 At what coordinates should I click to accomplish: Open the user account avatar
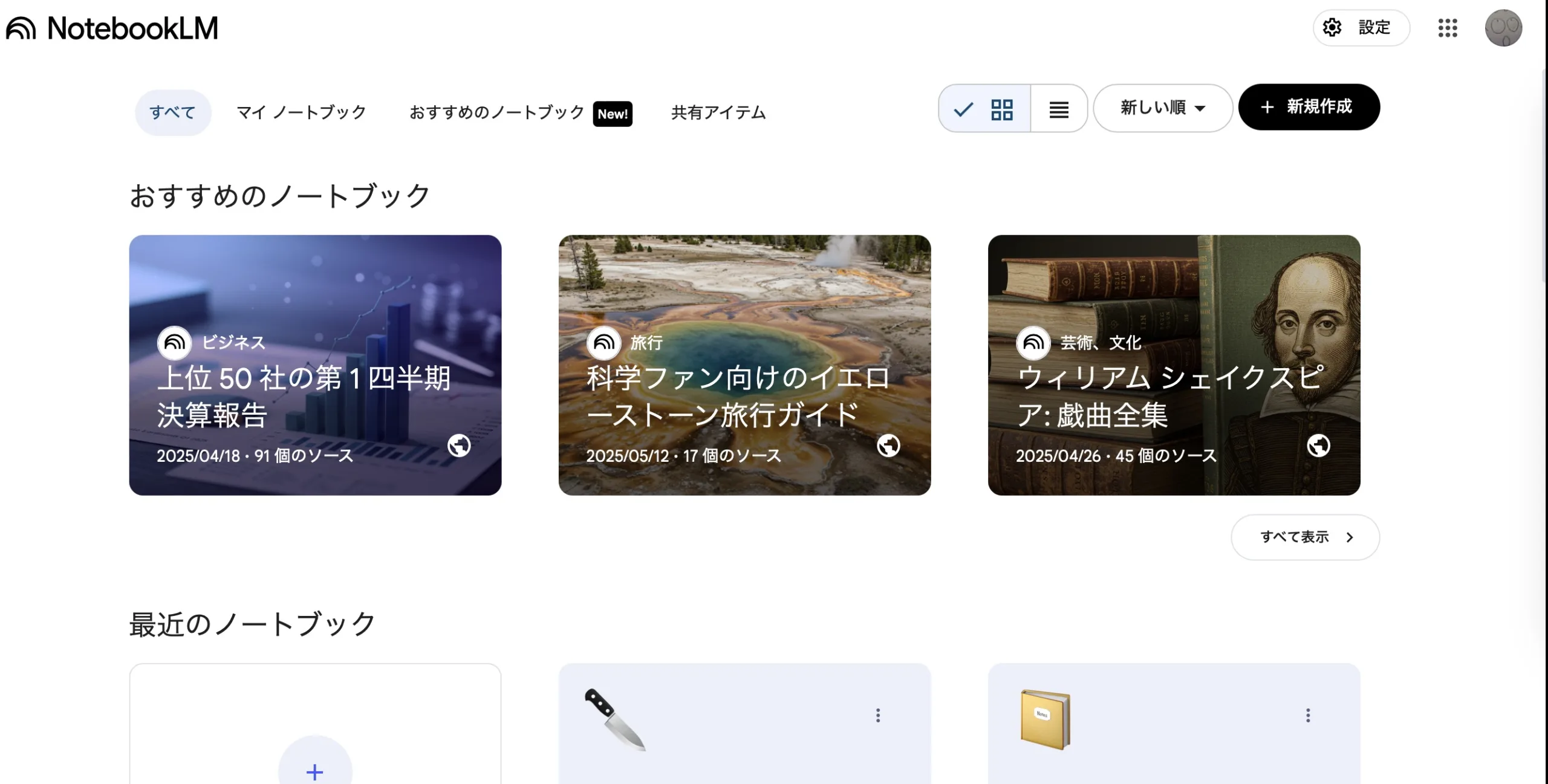(x=1503, y=28)
